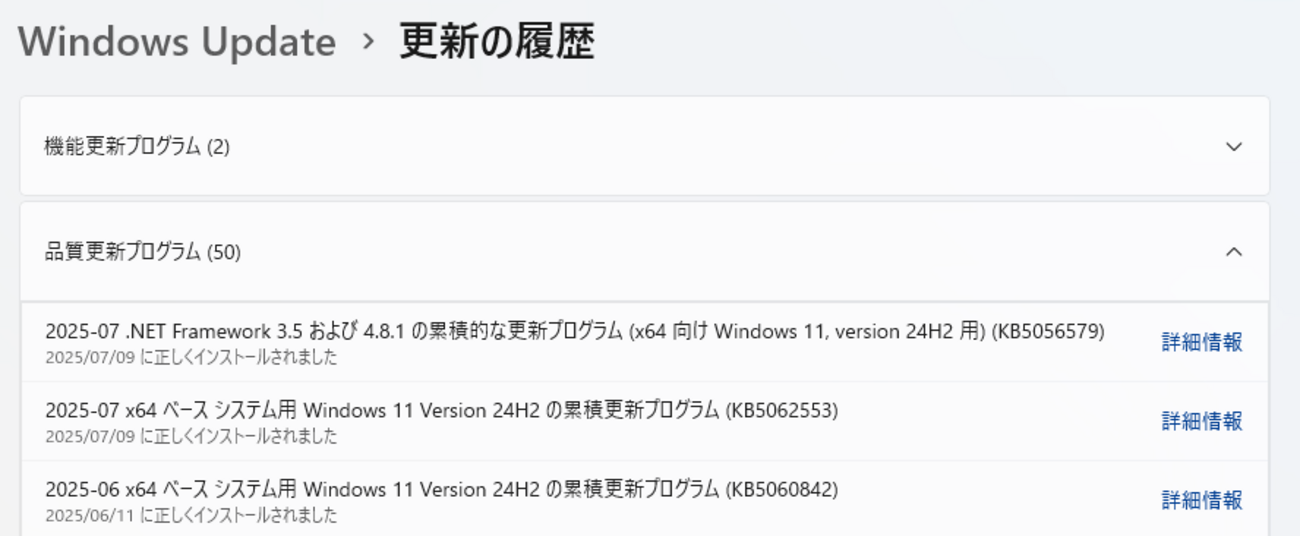Expand the 機能更新プログラム section chevron

[x=1234, y=147]
